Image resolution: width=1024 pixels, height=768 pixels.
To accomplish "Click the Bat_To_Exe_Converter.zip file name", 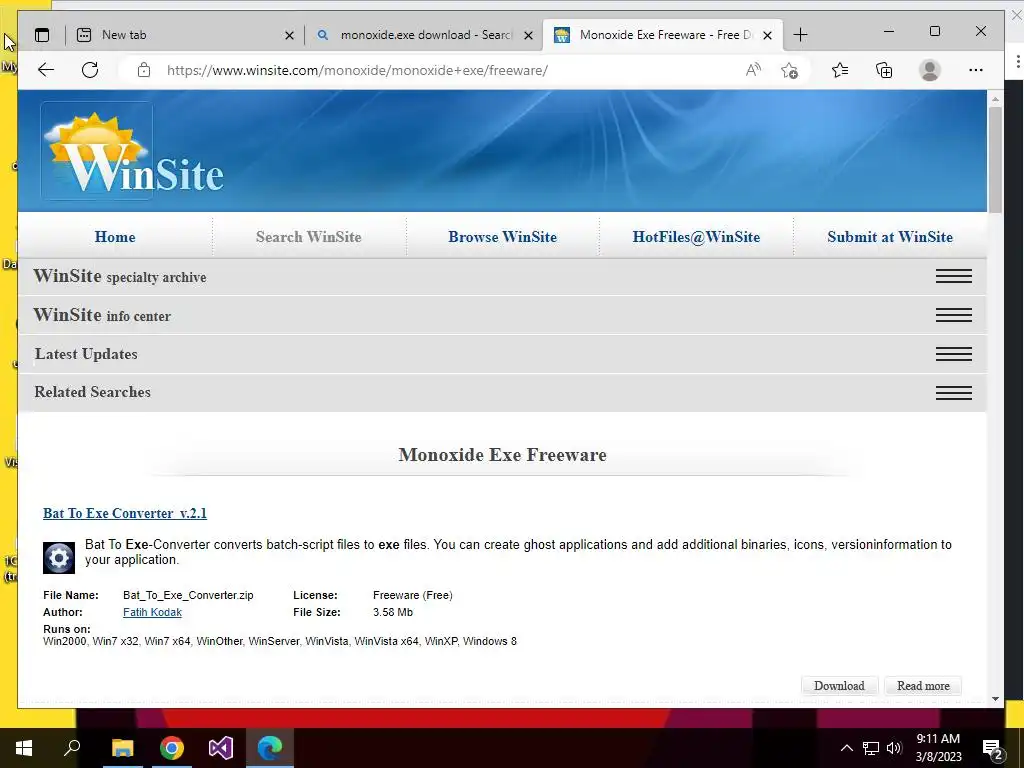I will point(188,595).
